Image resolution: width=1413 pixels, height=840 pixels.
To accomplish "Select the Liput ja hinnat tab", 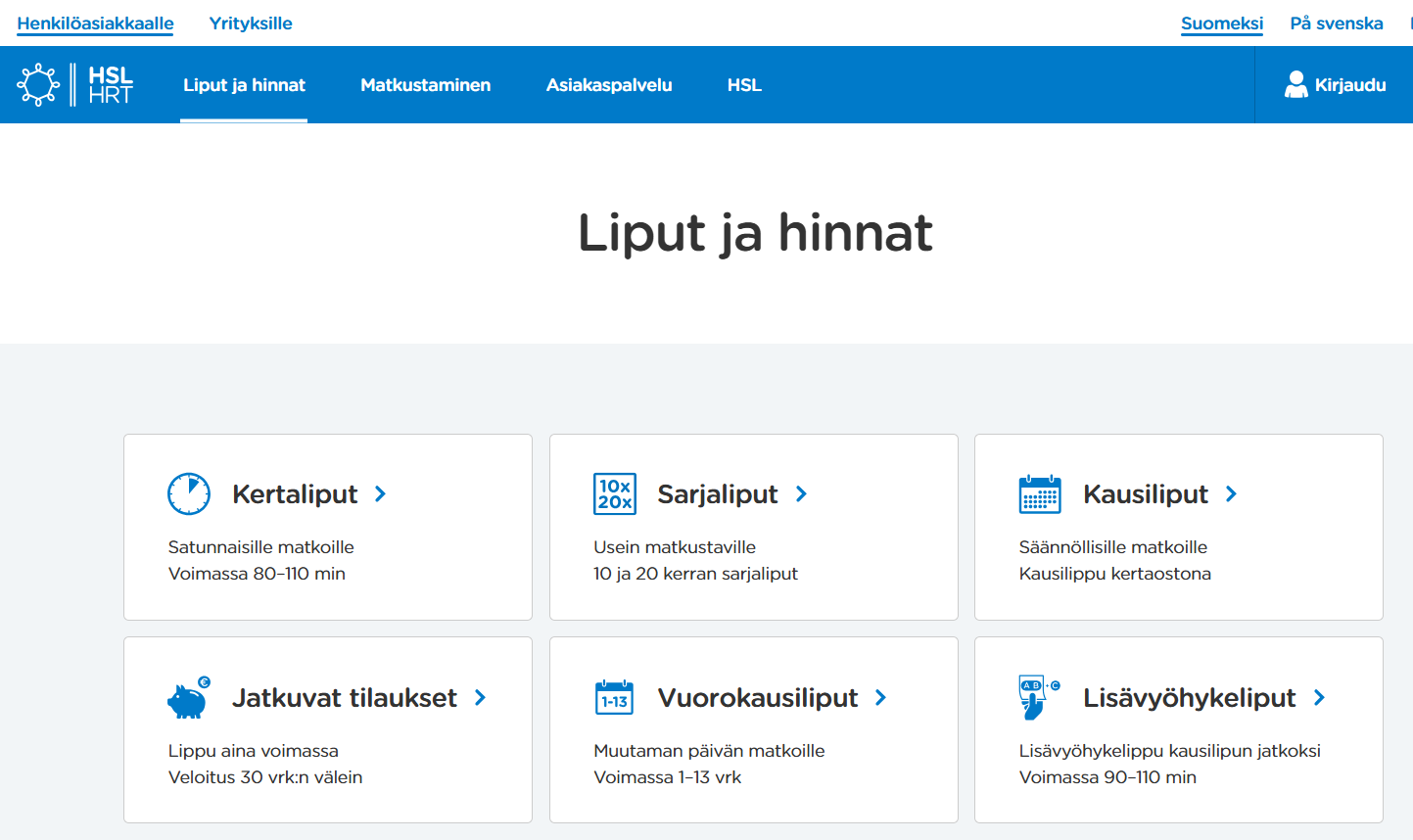I will pos(244,85).
